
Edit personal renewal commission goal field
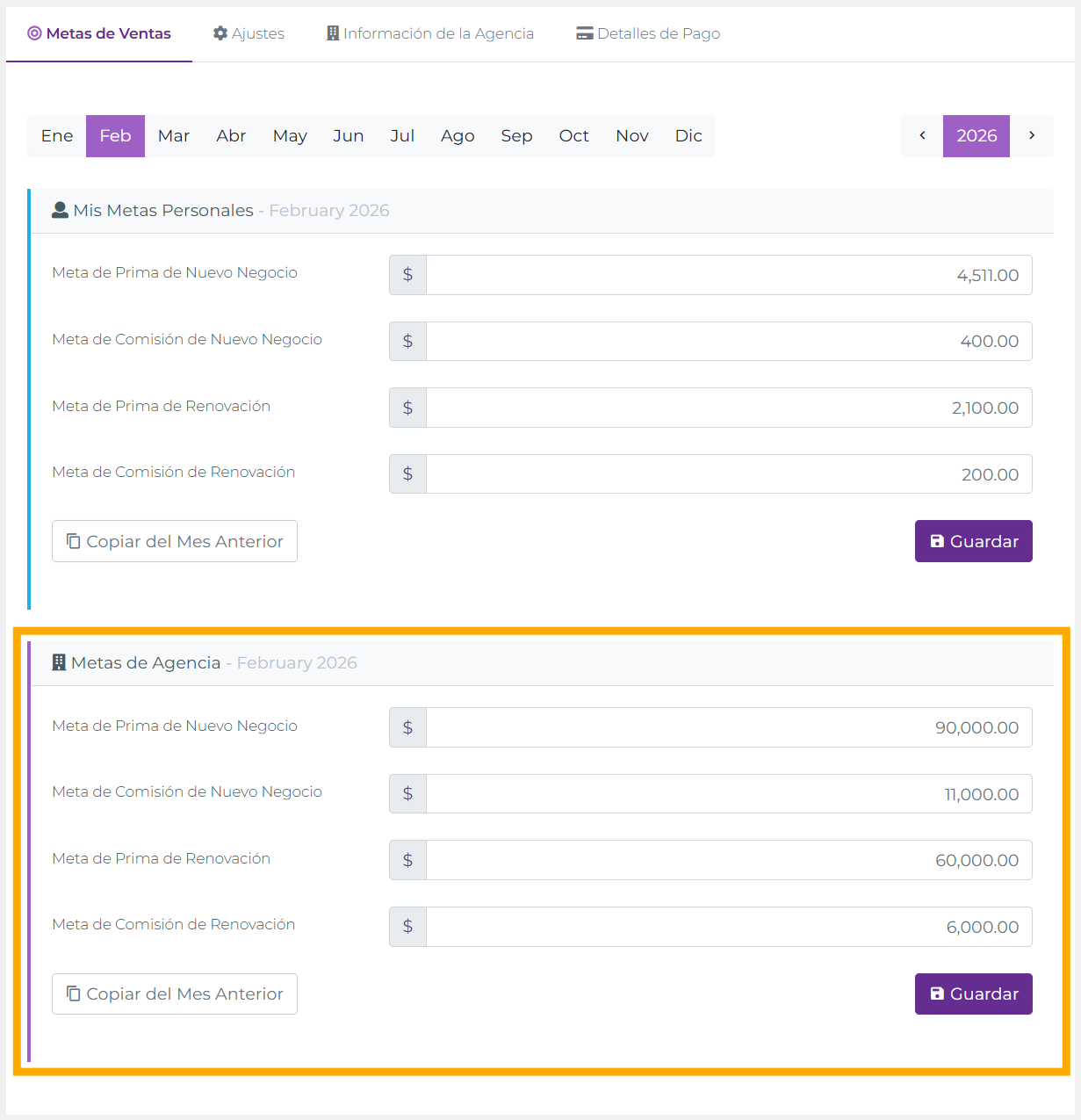[x=728, y=474]
